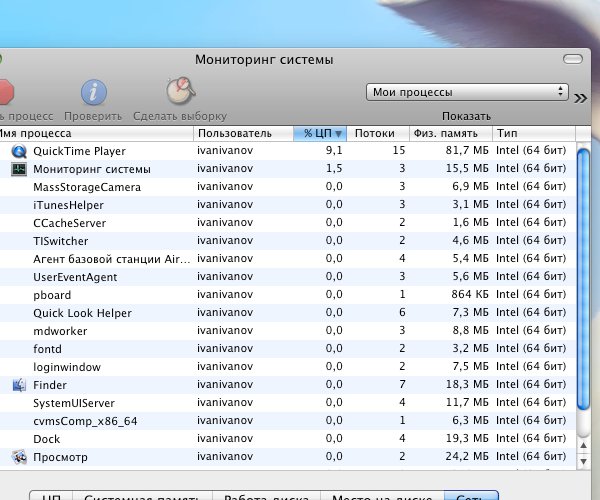The width and height of the screenshot is (600, 500).
Task: Click the Inspect (Проверить) info icon
Action: tap(93, 92)
